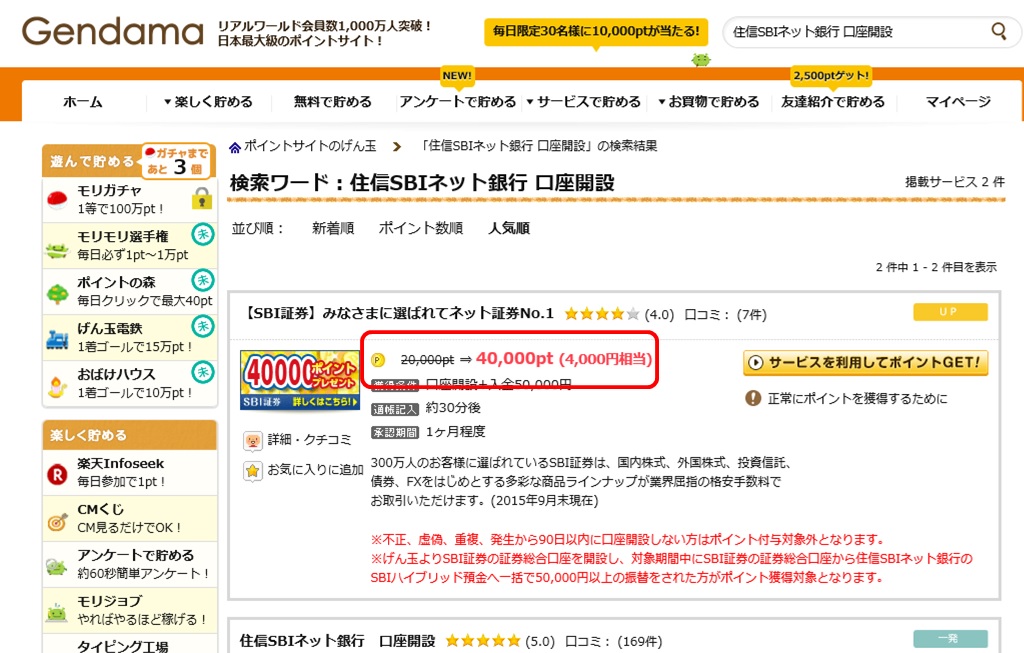Click the lock icon on モリガチャ
Screen dimensions: 1024x653
click(x=202, y=199)
